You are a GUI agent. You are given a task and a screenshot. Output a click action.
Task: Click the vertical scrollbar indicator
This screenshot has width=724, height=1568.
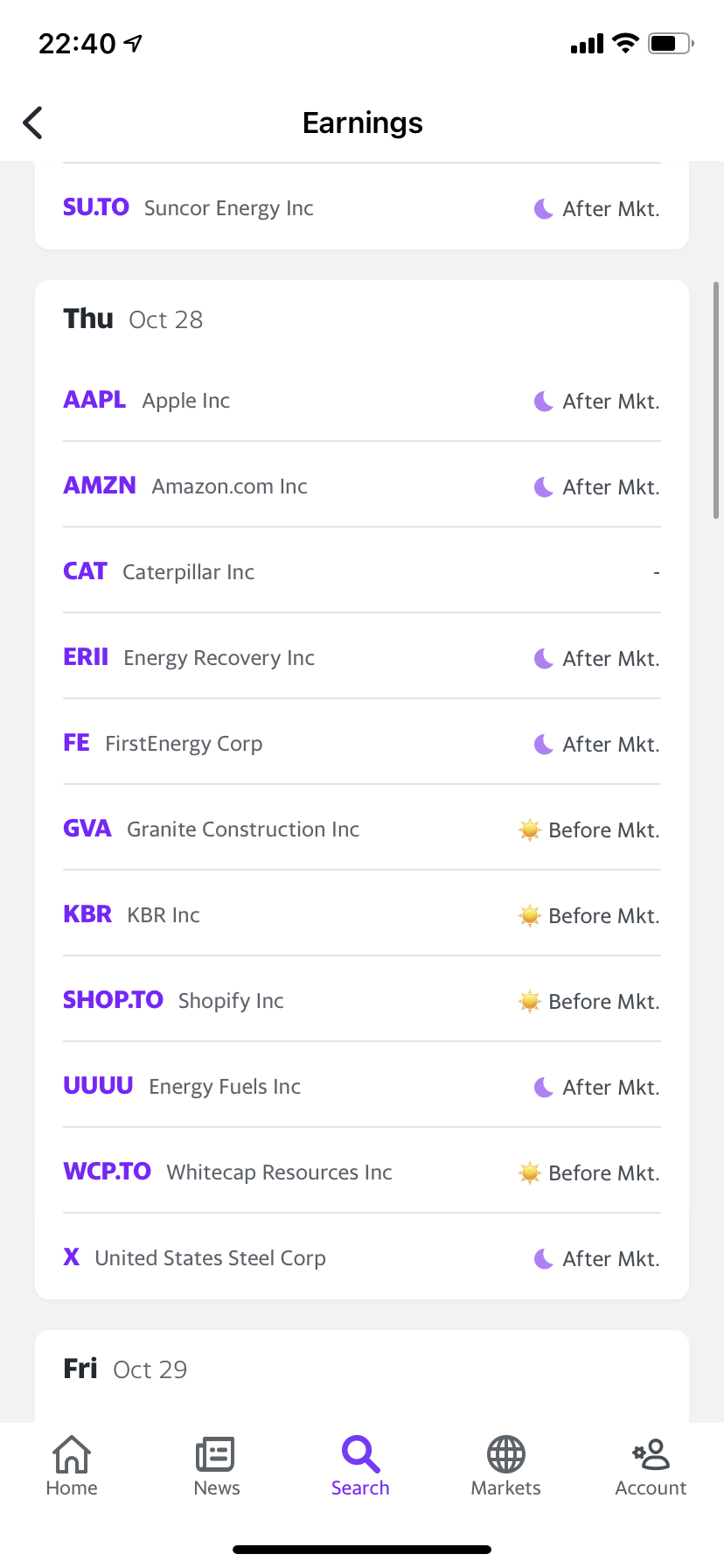click(716, 401)
